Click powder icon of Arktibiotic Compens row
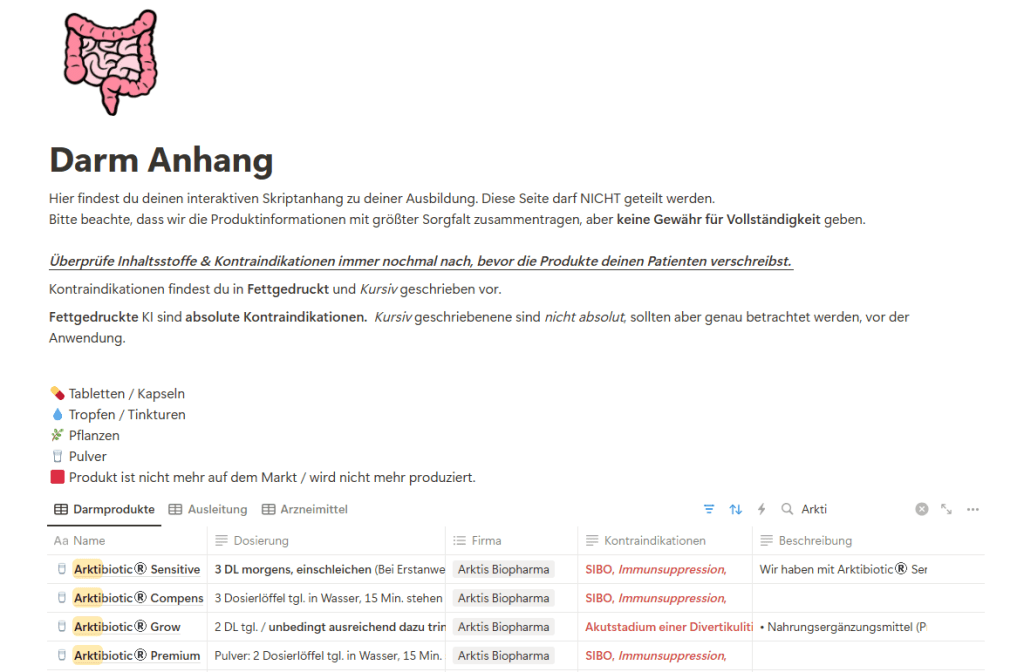This screenshot has width=1024, height=672. (61, 598)
